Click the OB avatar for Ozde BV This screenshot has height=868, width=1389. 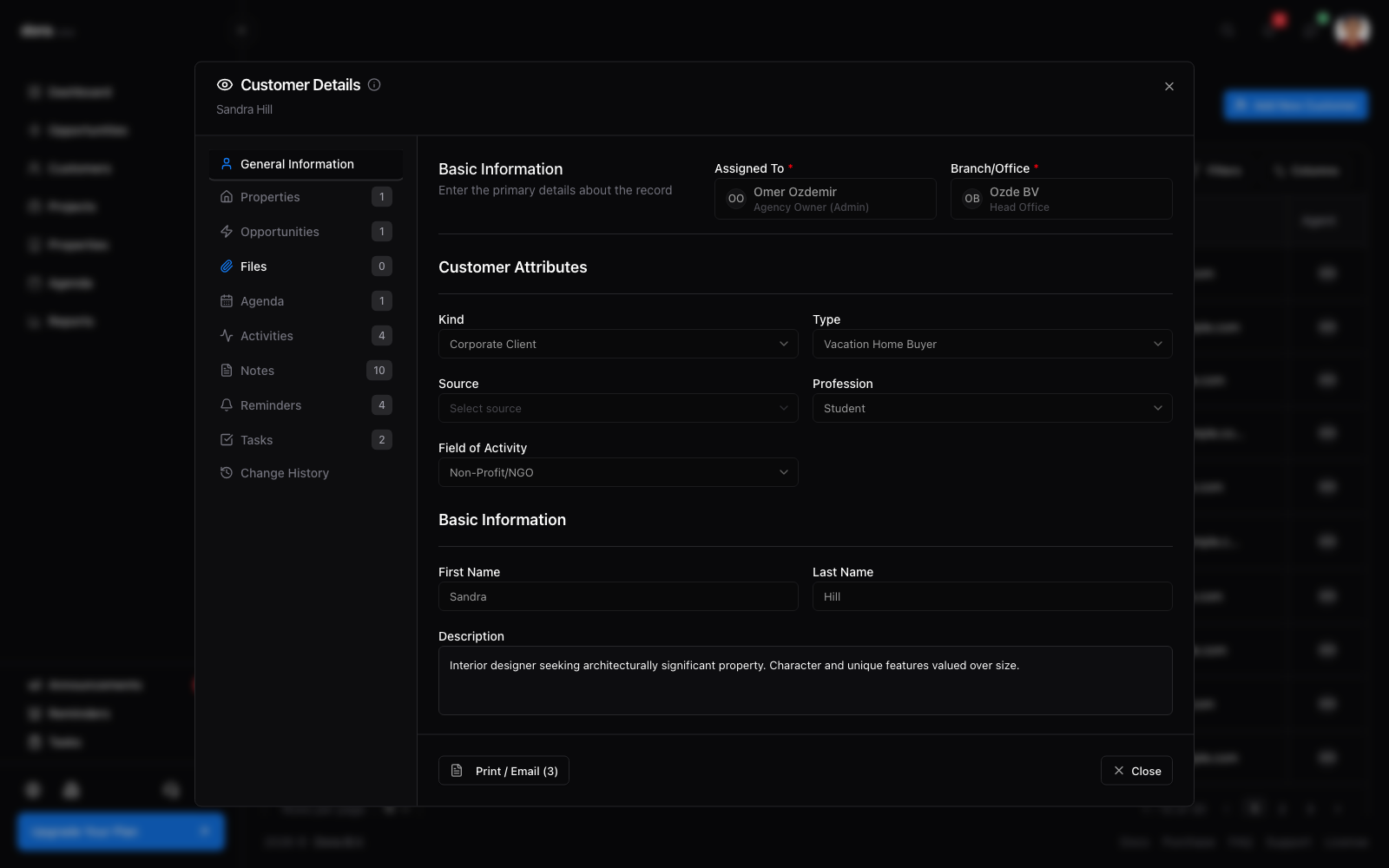click(x=972, y=199)
